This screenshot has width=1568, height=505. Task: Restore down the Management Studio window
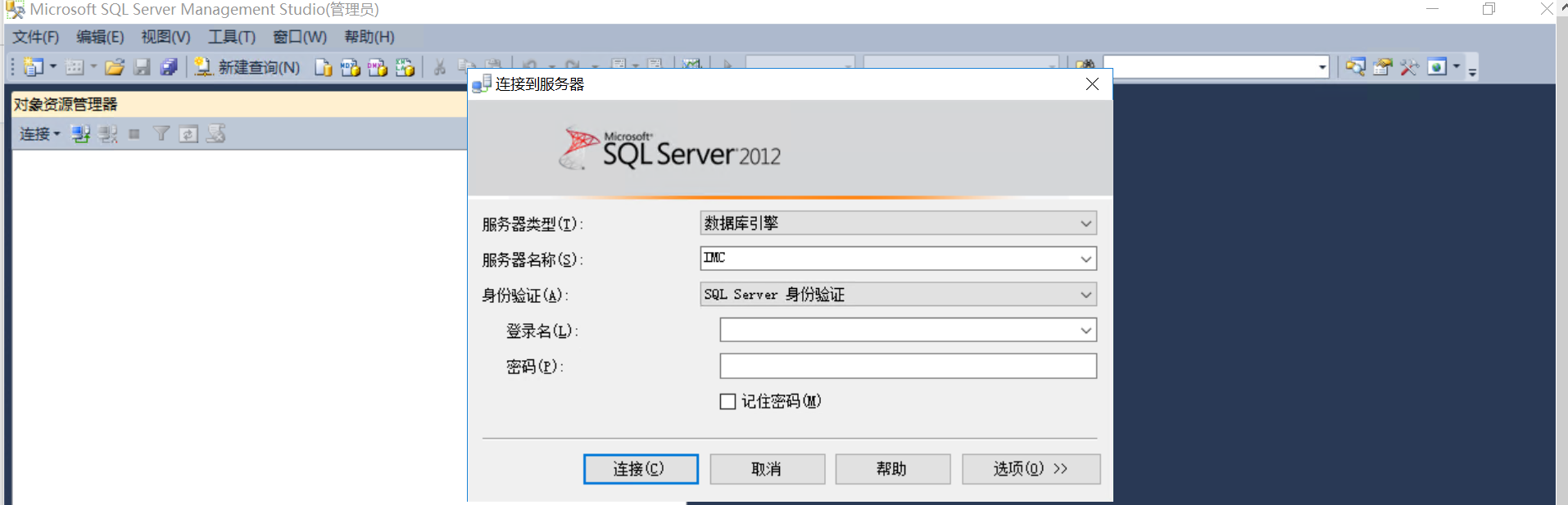(x=1489, y=9)
